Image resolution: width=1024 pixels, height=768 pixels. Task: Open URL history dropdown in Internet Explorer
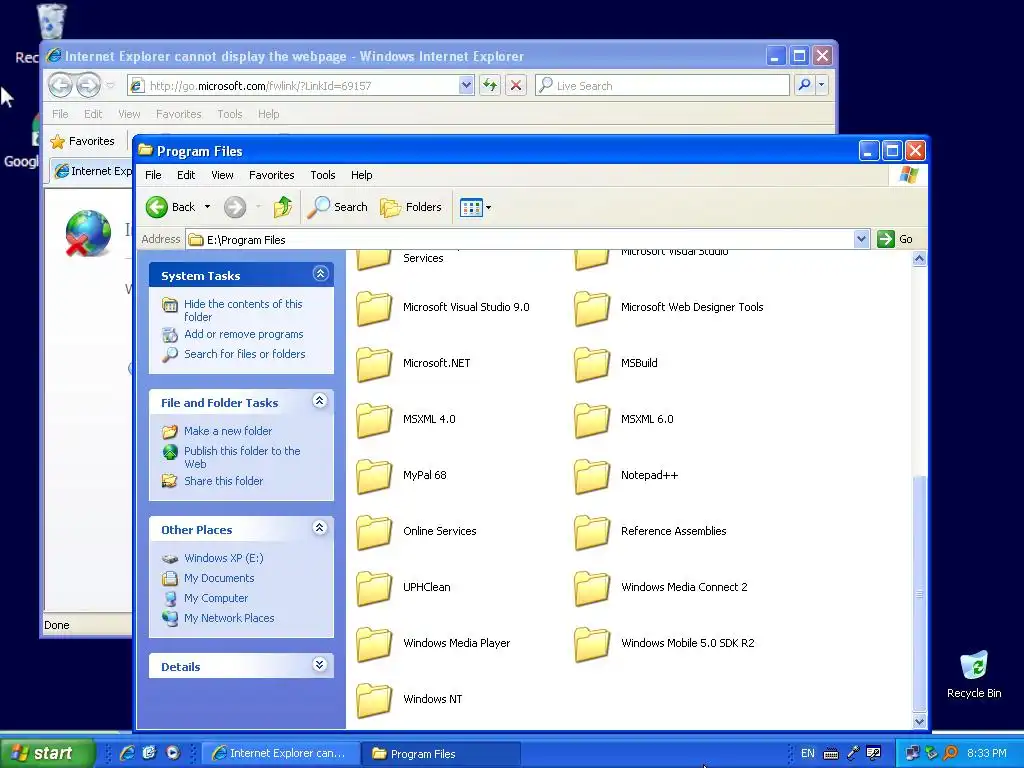click(466, 85)
